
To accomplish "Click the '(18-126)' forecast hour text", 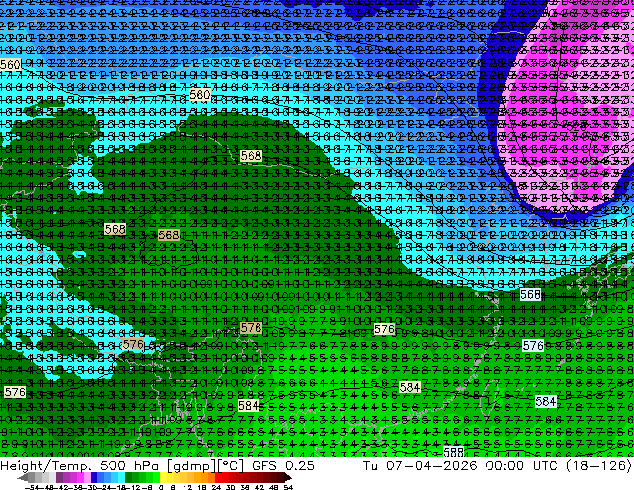I will pos(599,466).
